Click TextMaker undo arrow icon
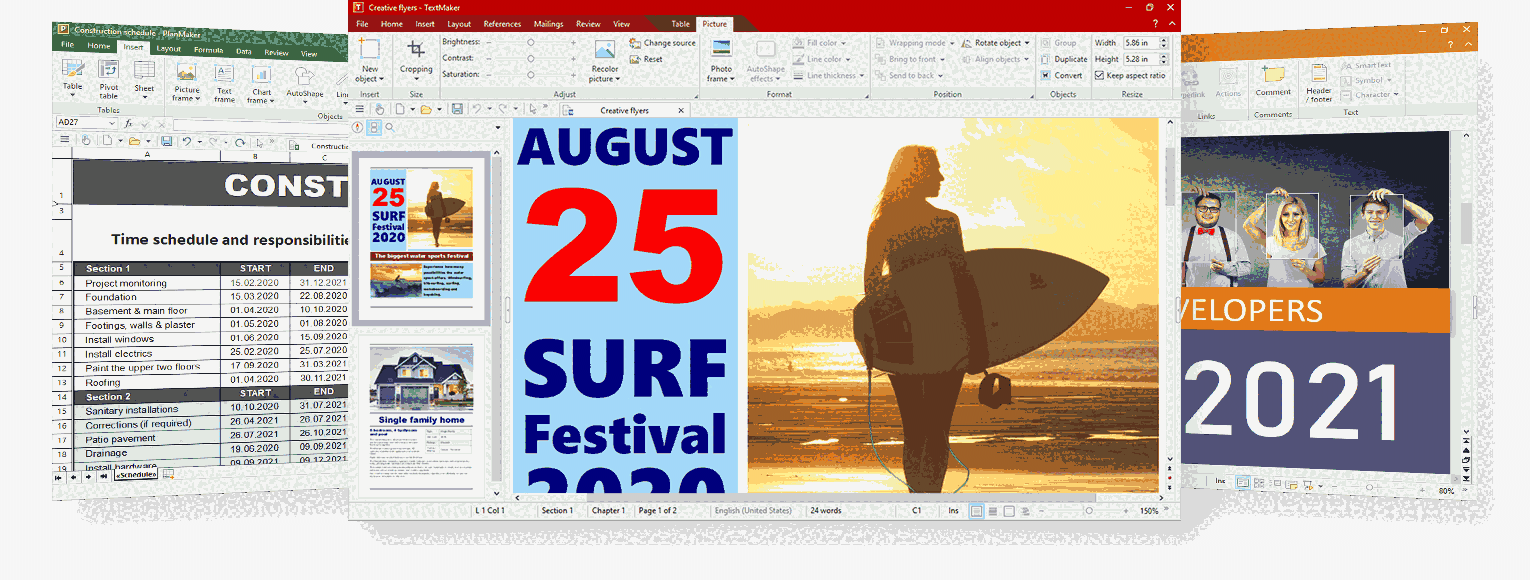 point(476,108)
